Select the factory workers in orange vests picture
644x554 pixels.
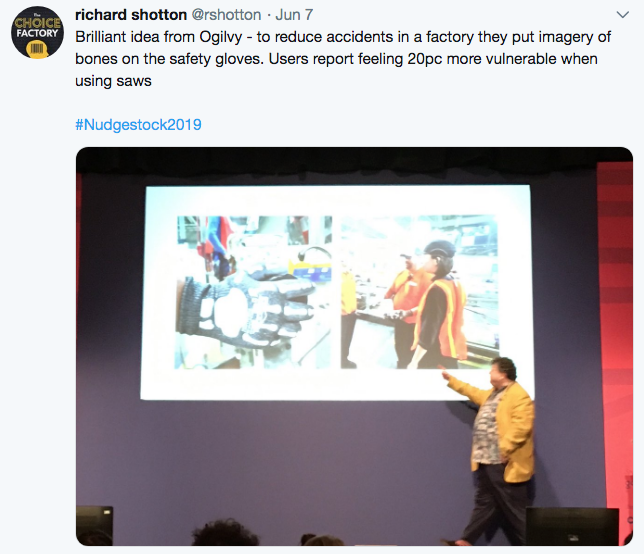419,292
